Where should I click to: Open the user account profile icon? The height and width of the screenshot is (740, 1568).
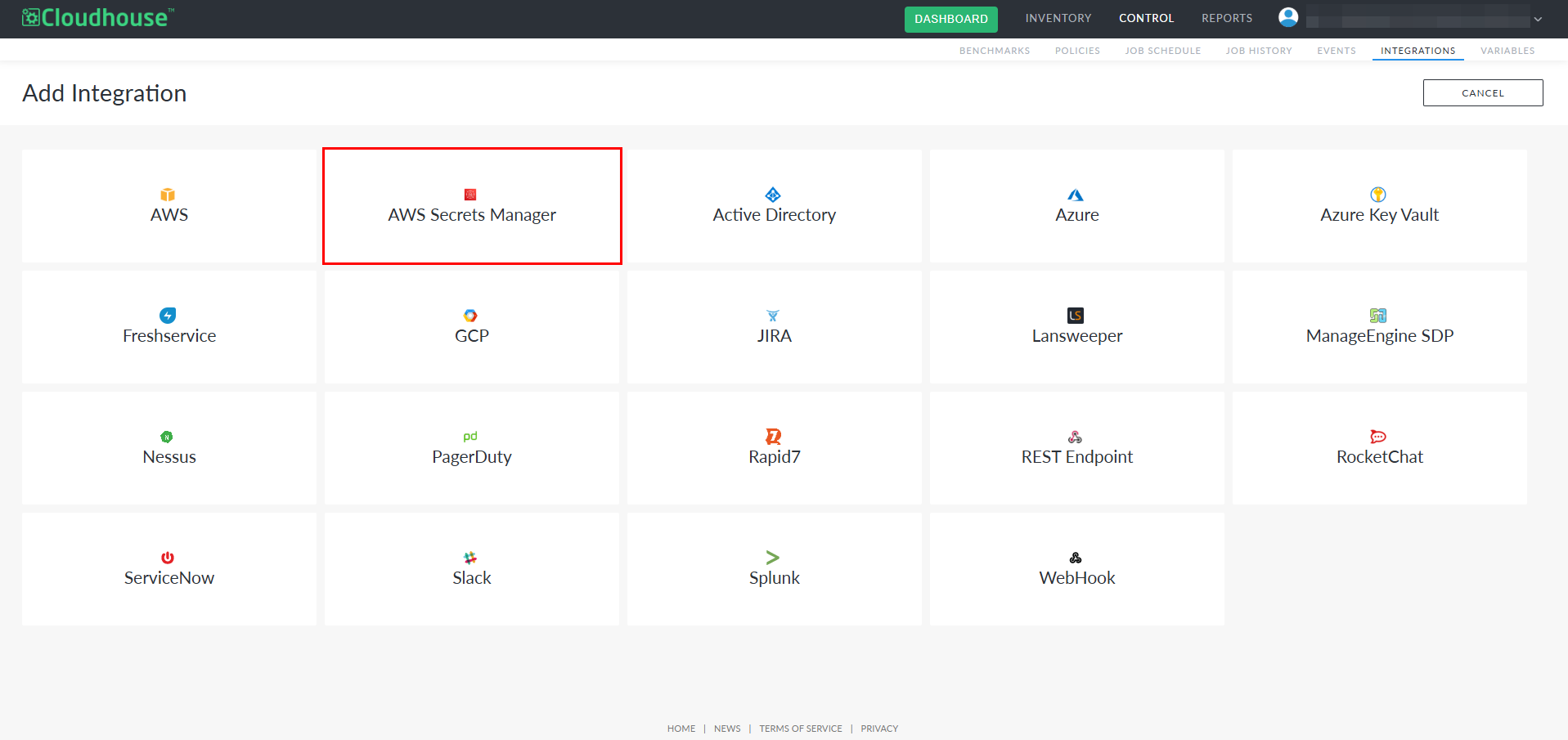(1288, 17)
